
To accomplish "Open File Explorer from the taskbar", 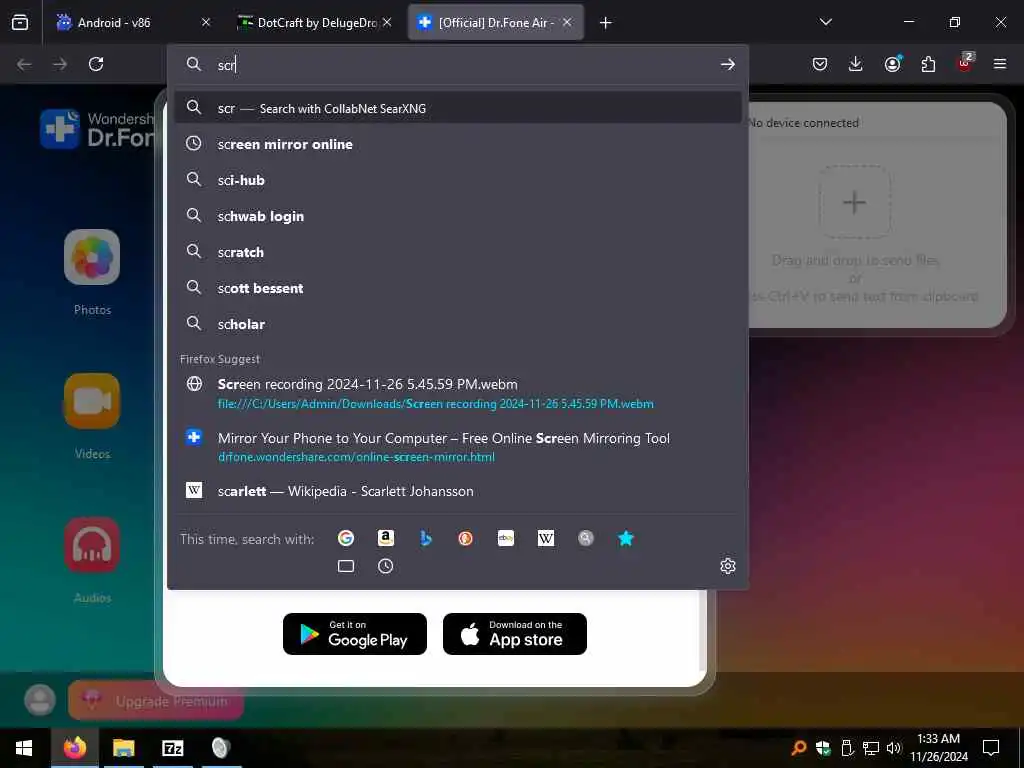I will coord(123,748).
